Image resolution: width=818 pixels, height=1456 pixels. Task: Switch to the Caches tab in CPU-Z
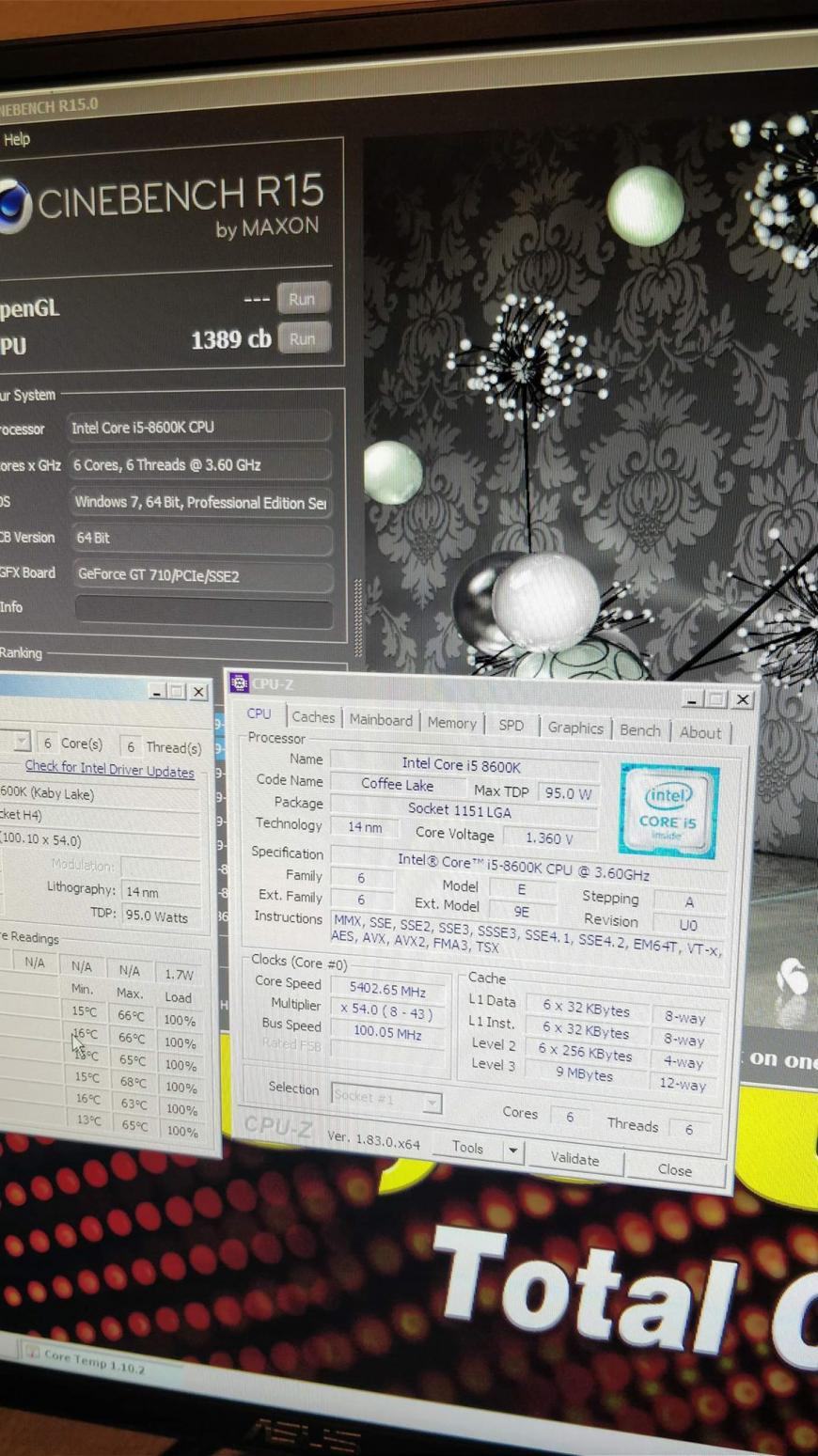(x=313, y=717)
